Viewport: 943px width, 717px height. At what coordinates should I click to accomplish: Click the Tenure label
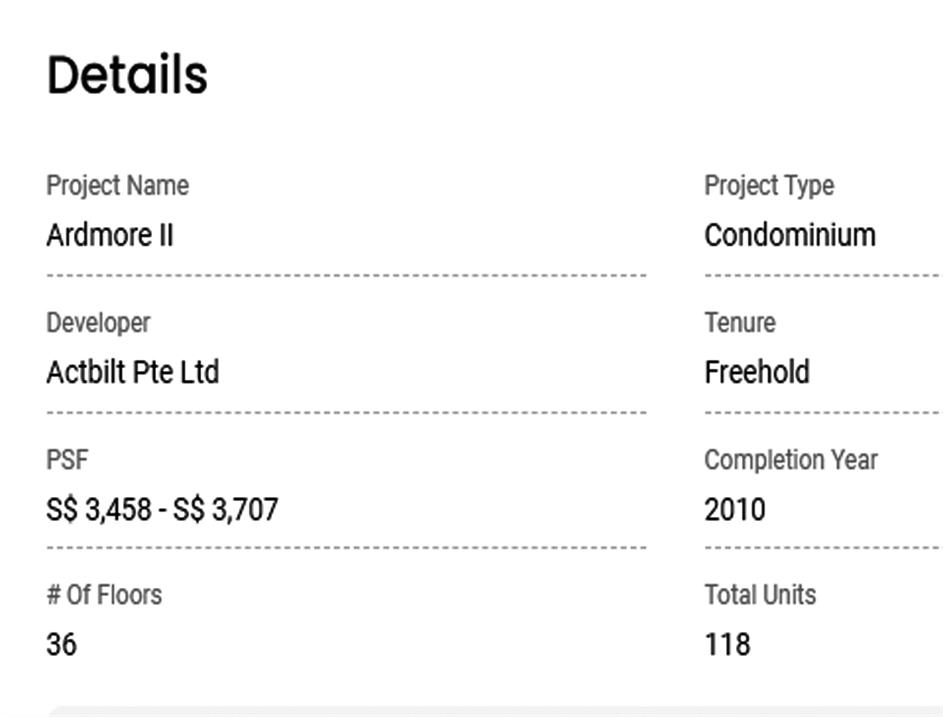click(x=740, y=323)
